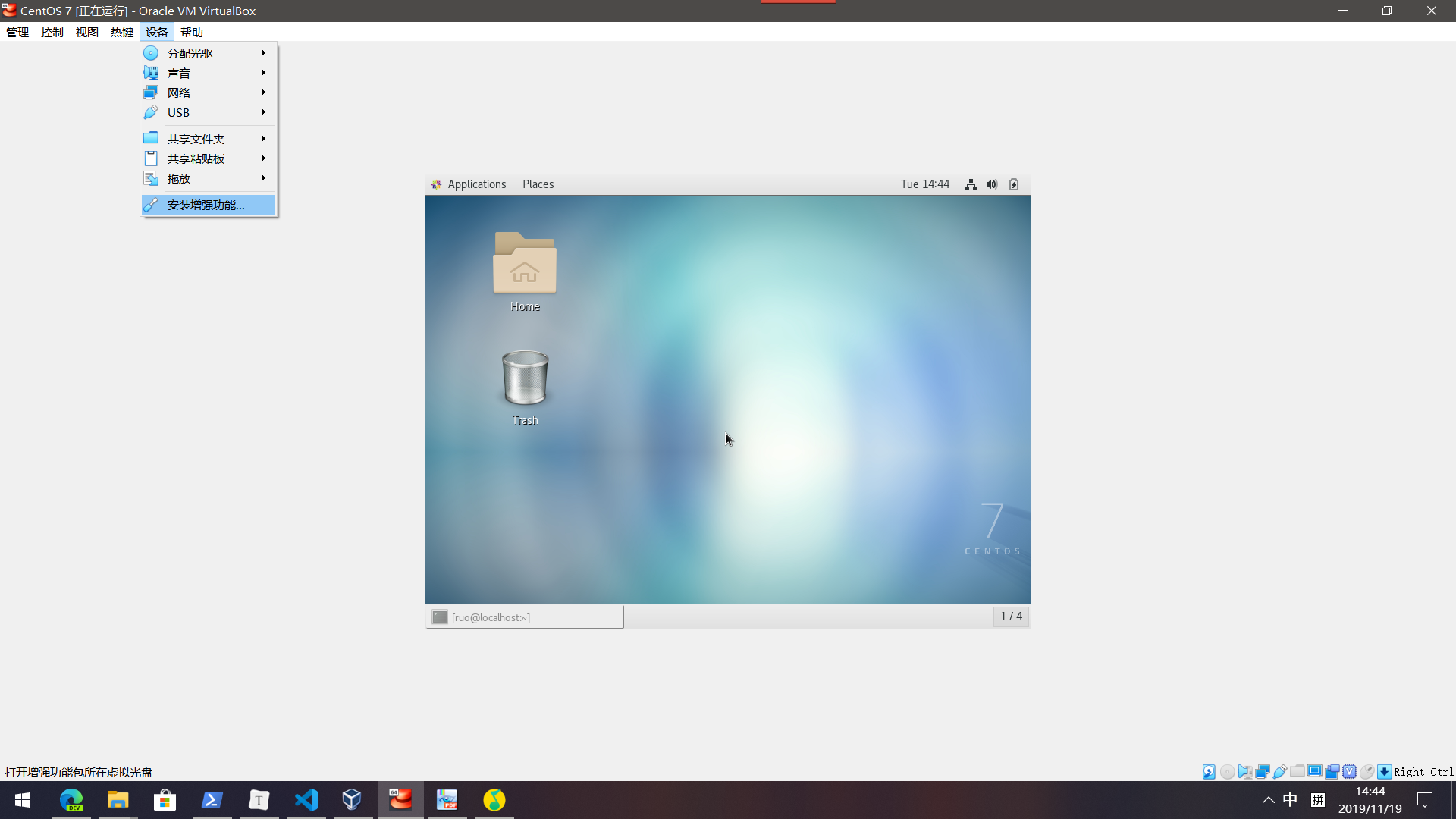Click the mouse integration status icon
The image size is (1456, 819).
1367,772
